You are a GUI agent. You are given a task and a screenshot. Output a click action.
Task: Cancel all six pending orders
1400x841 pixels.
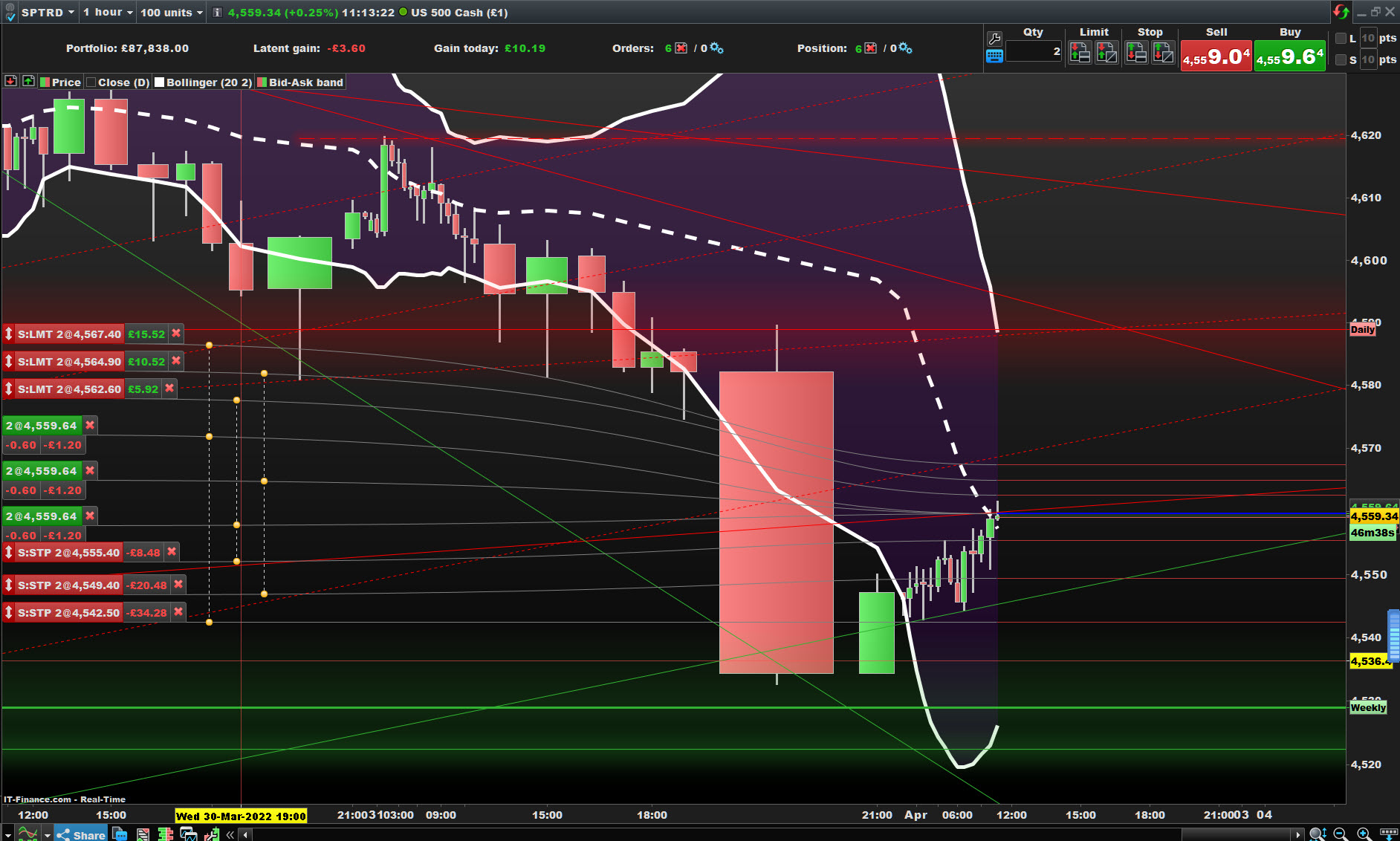point(681,48)
